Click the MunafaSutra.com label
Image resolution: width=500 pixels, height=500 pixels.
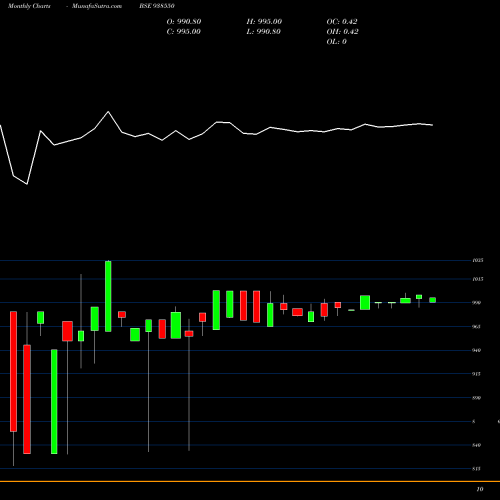pyautogui.click(x=97, y=6)
